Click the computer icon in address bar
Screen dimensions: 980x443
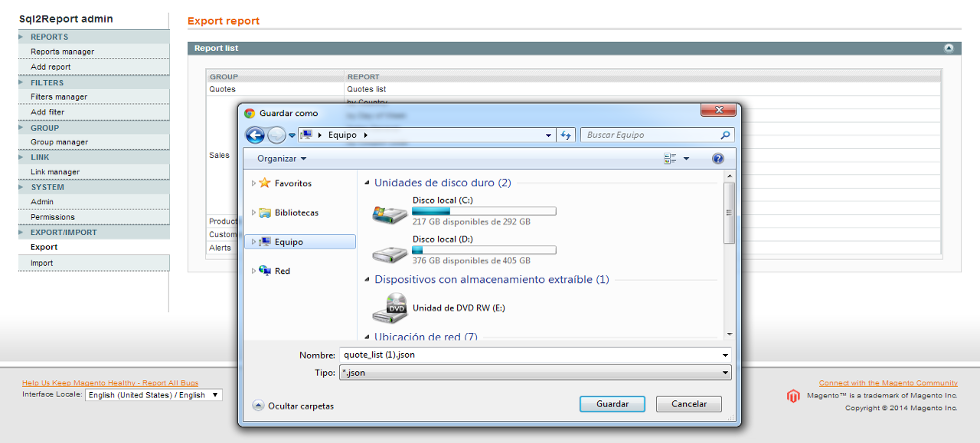[306, 135]
